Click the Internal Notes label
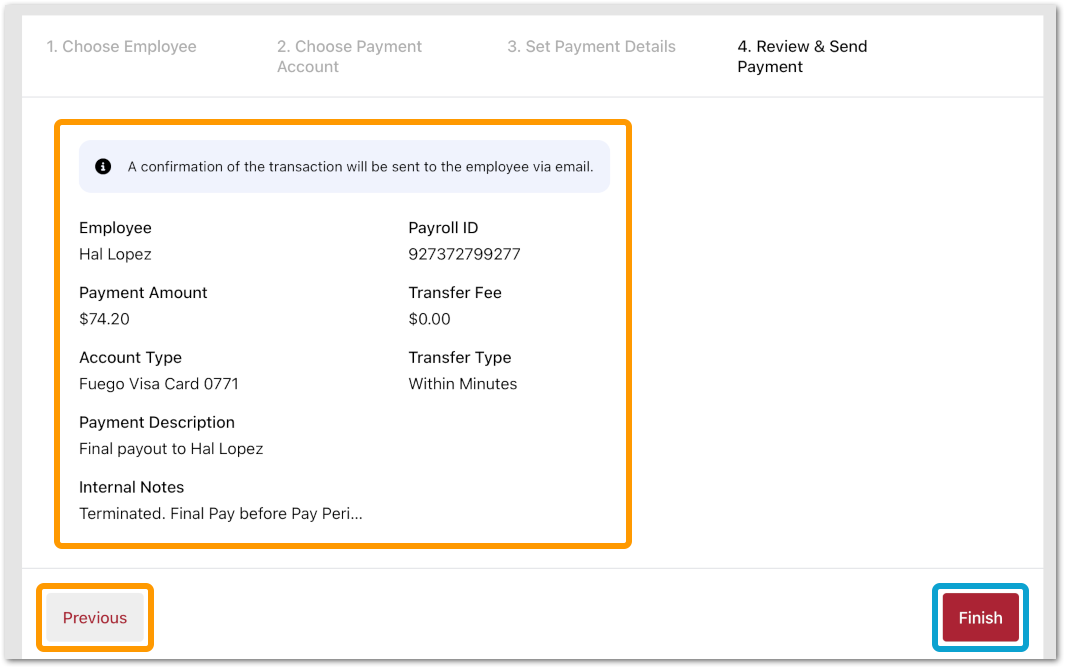 tap(131, 488)
